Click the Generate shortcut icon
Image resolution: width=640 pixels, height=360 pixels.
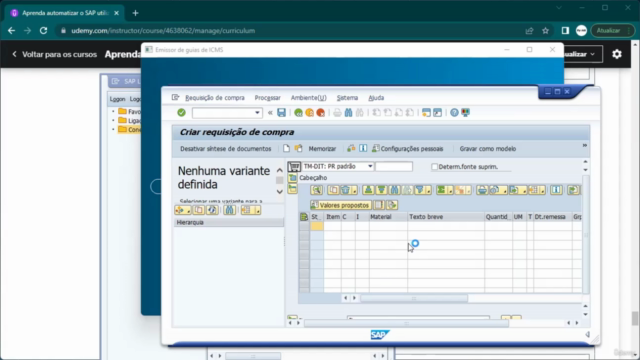pos(437,113)
